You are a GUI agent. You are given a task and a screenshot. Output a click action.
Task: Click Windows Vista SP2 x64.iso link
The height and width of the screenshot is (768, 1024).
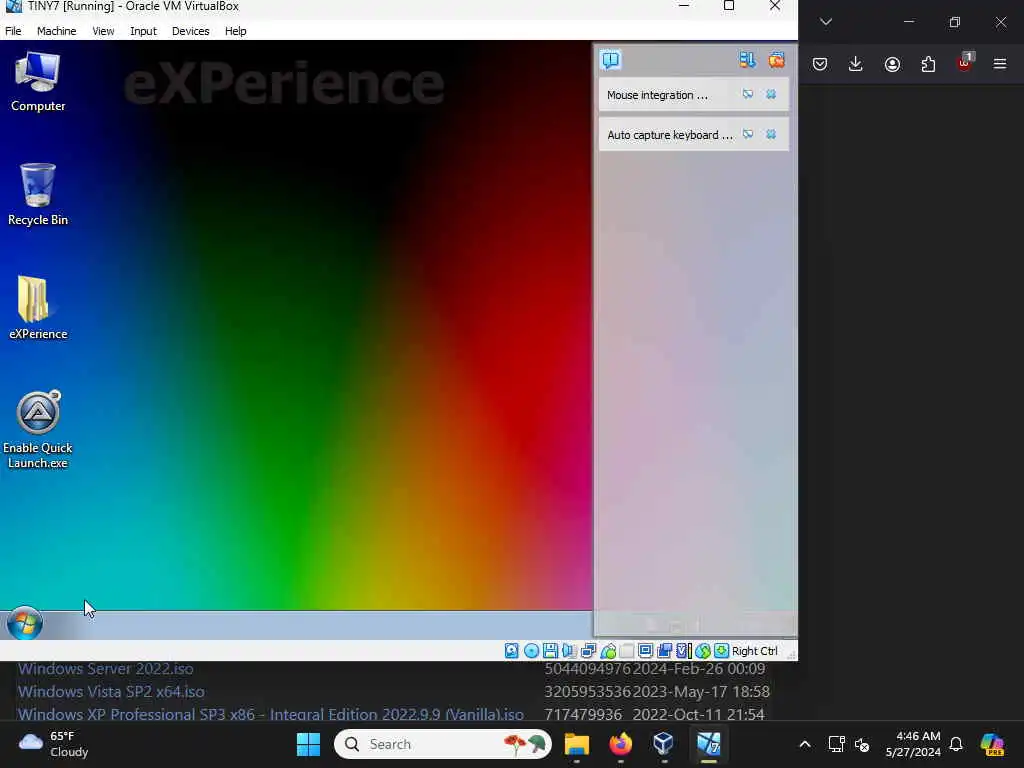coord(111,692)
